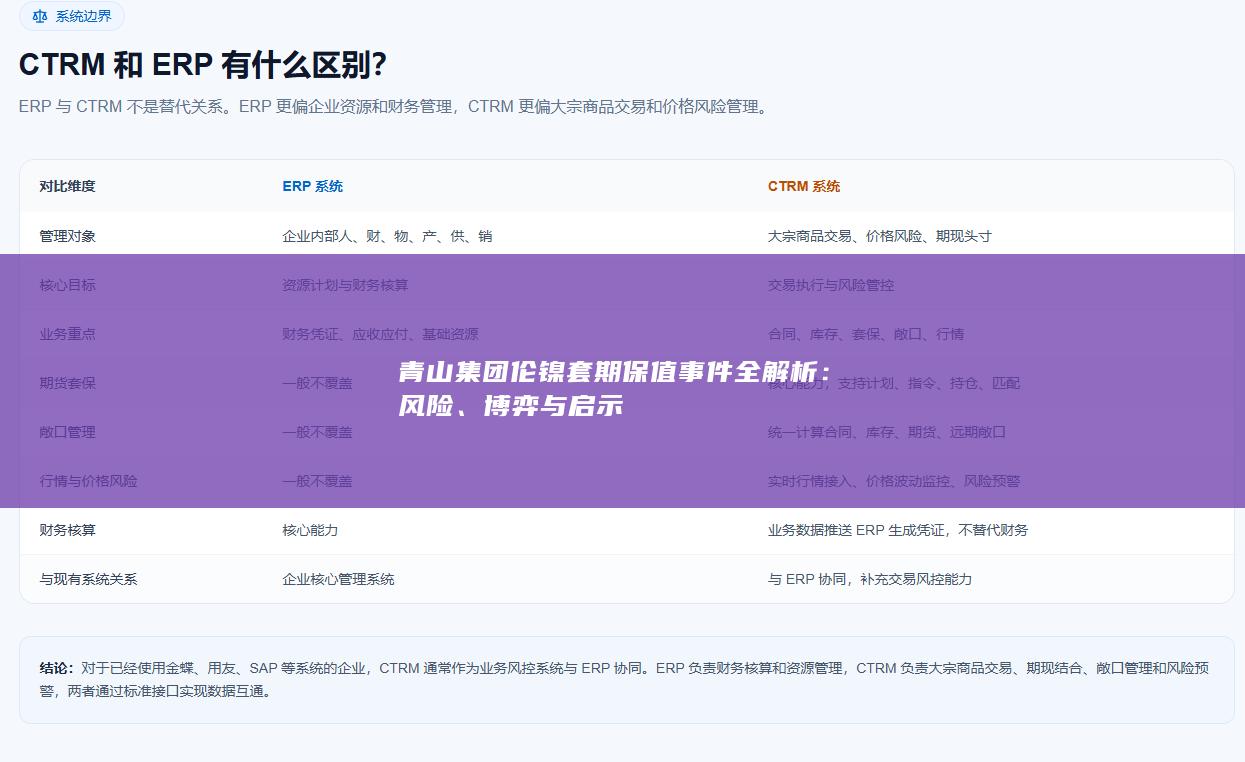Click the 财务核算 row label
The width and height of the screenshot is (1245, 762).
(68, 530)
